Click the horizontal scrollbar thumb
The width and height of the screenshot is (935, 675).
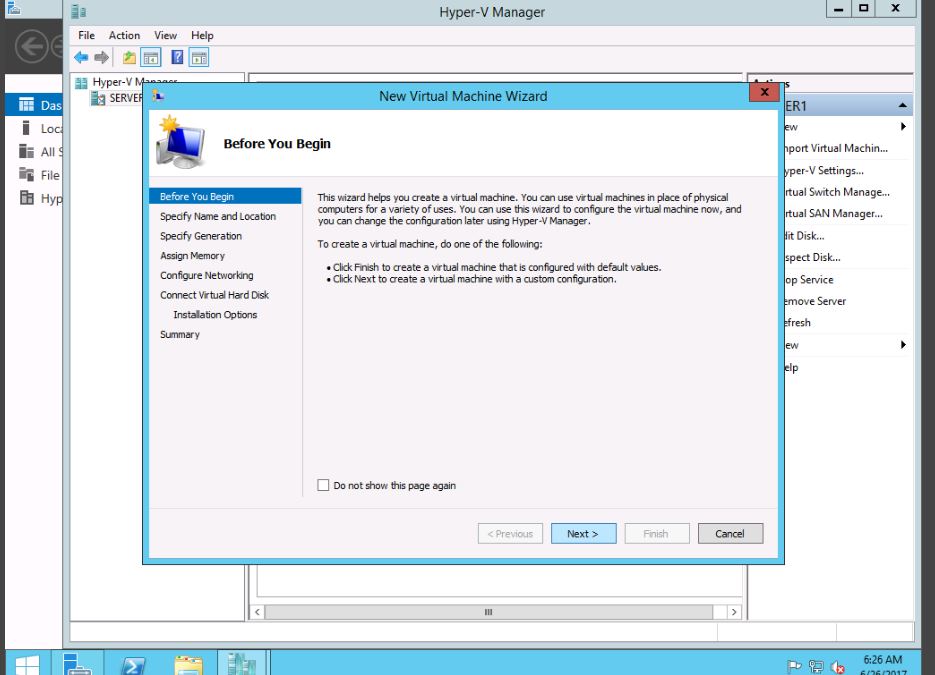[488, 612]
